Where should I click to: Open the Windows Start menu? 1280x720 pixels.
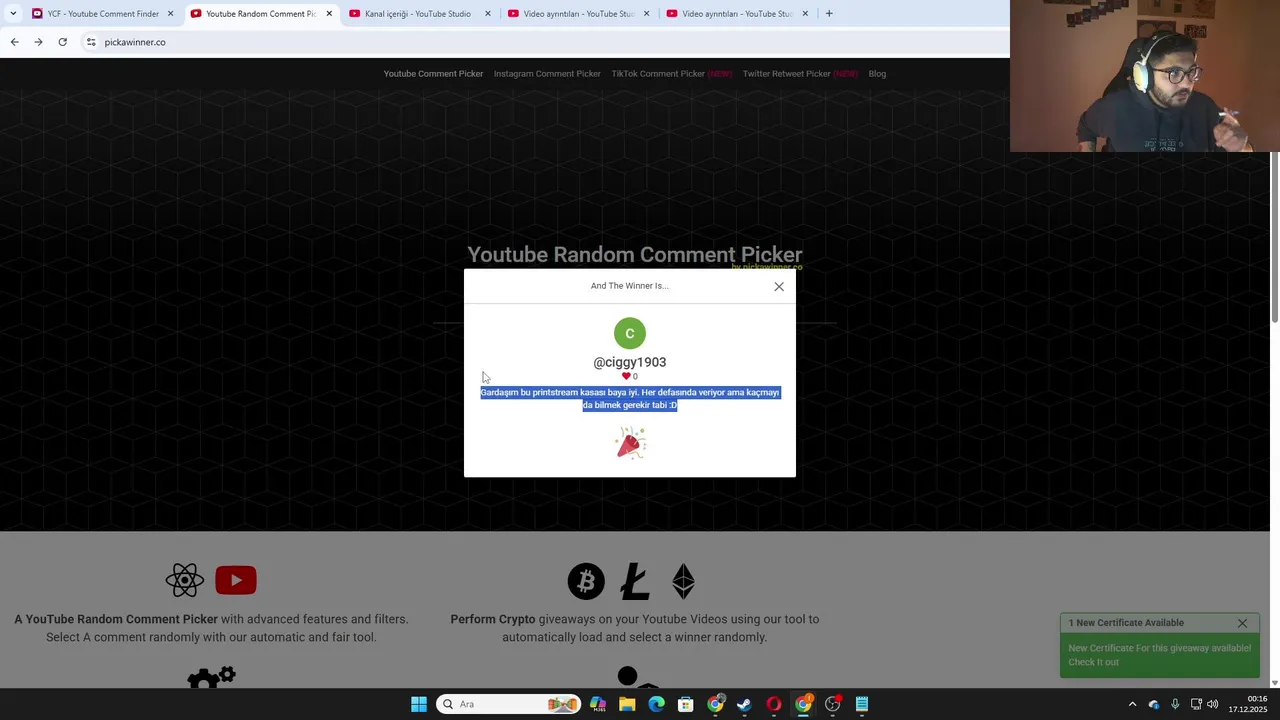click(419, 704)
